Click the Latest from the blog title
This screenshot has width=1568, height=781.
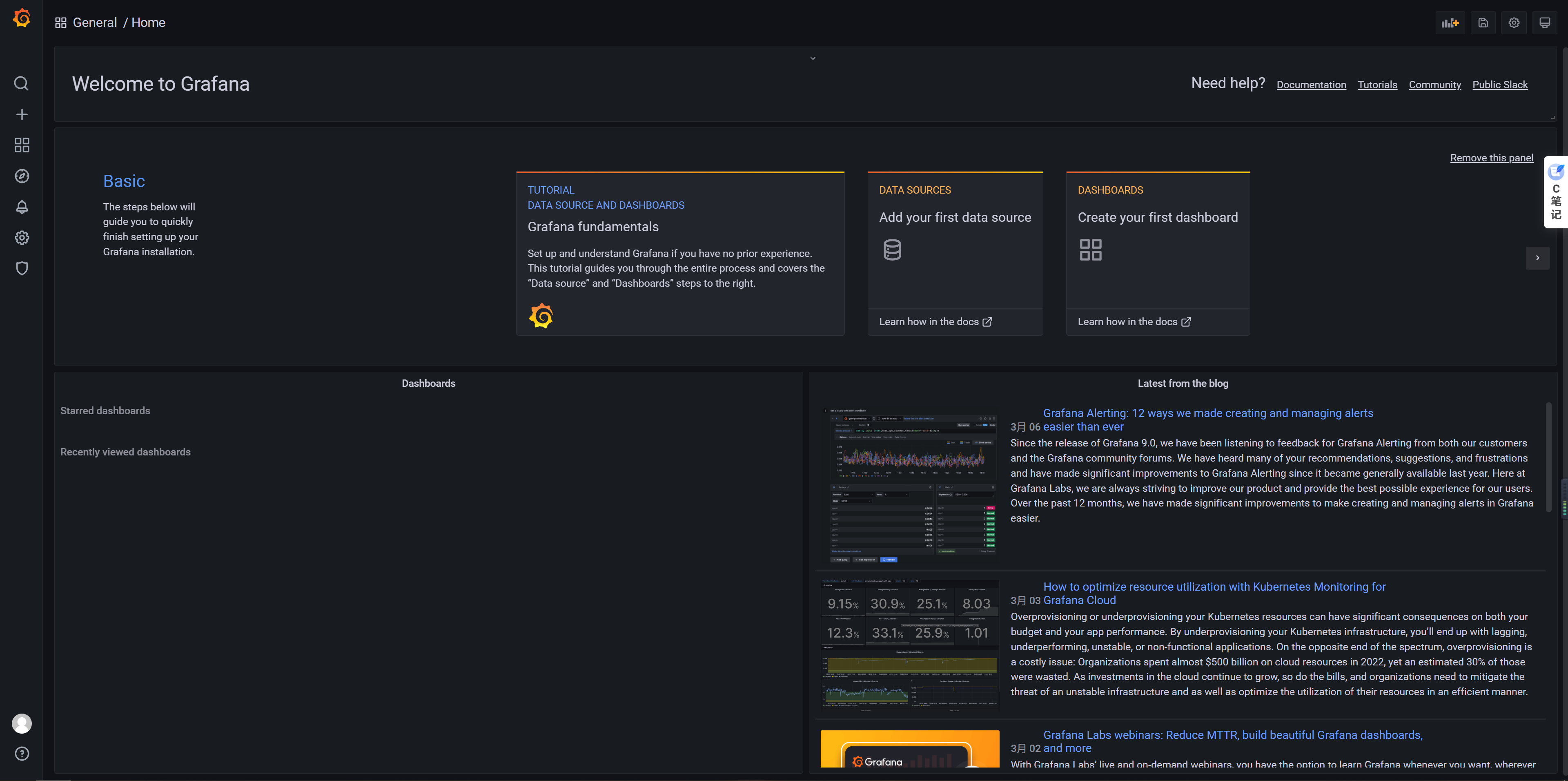coord(1183,384)
